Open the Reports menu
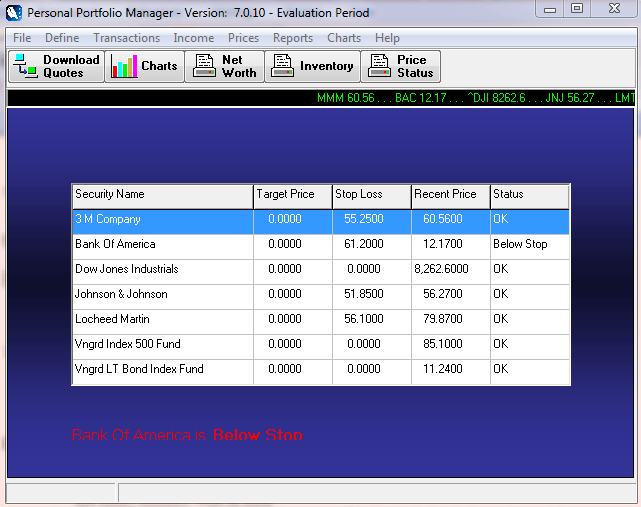This screenshot has width=641, height=507. click(293, 38)
